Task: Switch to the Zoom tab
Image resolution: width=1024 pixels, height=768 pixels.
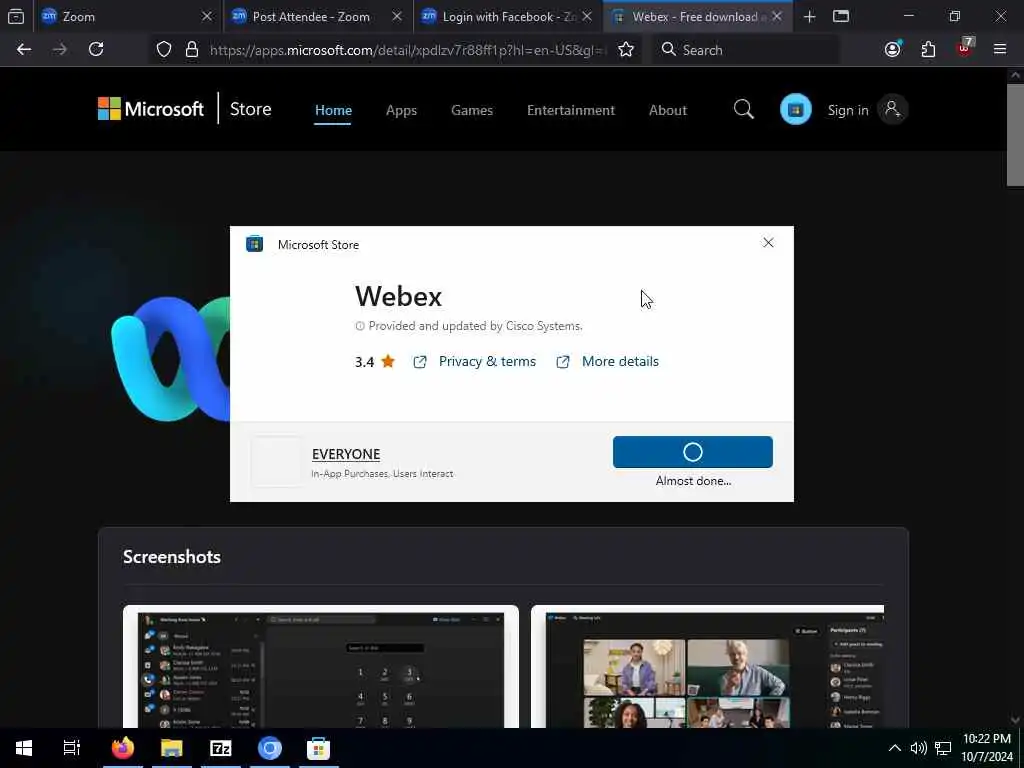Action: pyautogui.click(x=127, y=16)
